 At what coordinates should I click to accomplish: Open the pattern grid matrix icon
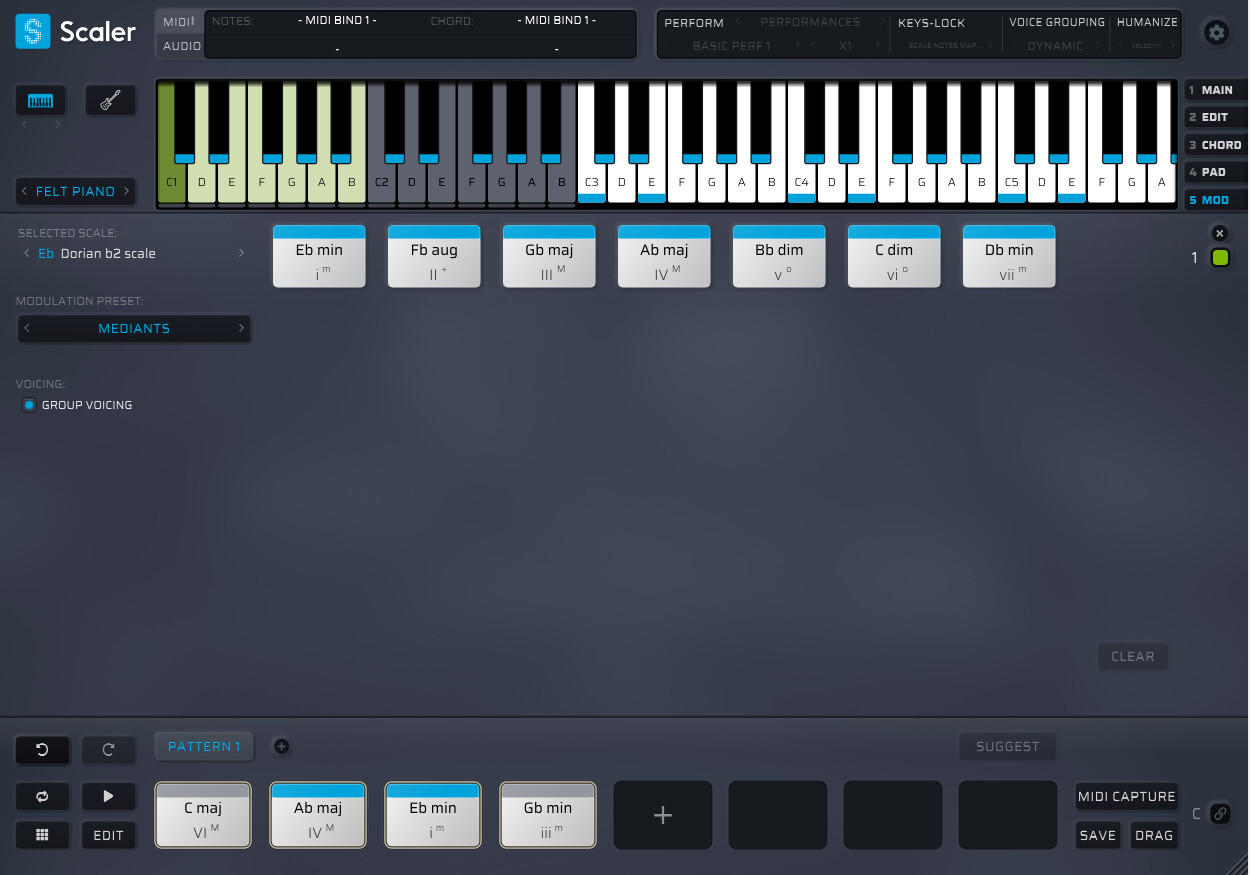[42, 835]
